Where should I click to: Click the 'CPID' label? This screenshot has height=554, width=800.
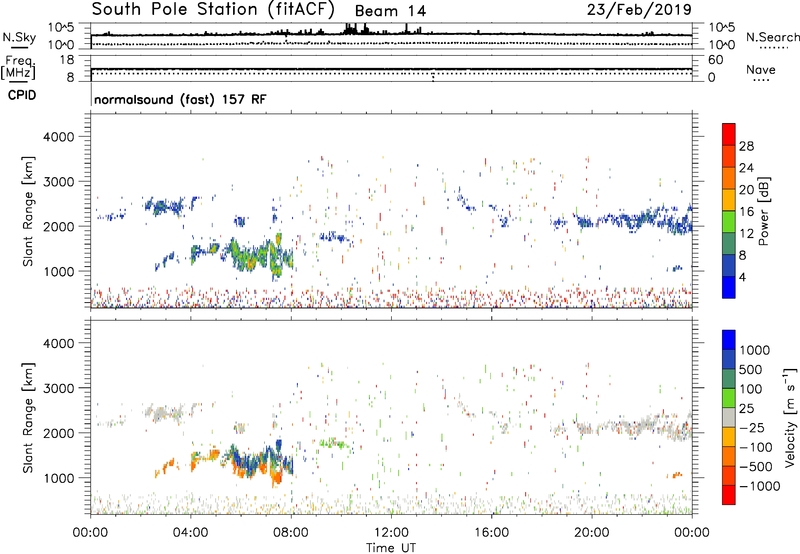[x=22, y=95]
